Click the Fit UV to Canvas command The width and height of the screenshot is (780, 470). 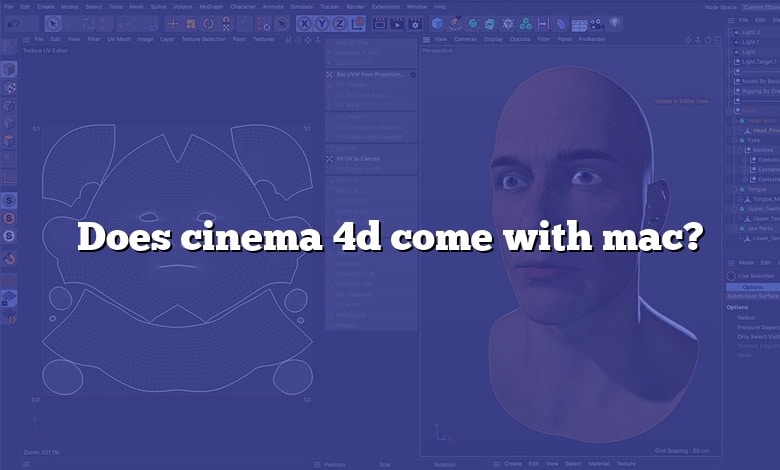click(x=358, y=159)
